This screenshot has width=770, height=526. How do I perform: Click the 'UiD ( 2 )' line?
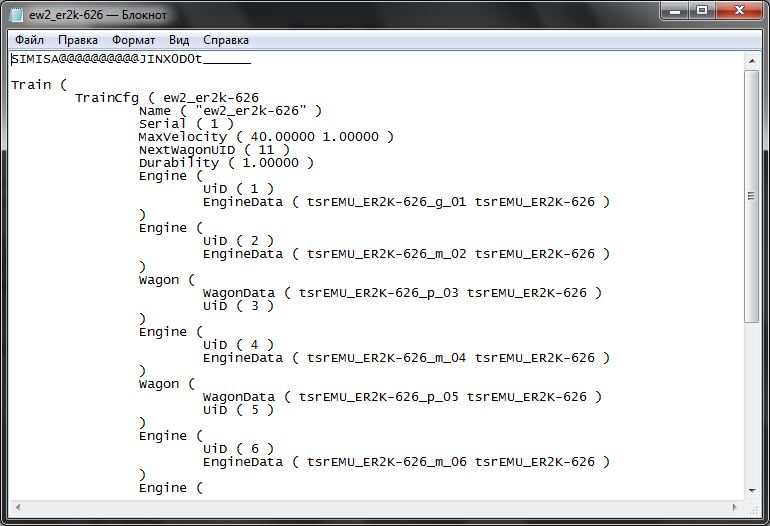coord(238,241)
